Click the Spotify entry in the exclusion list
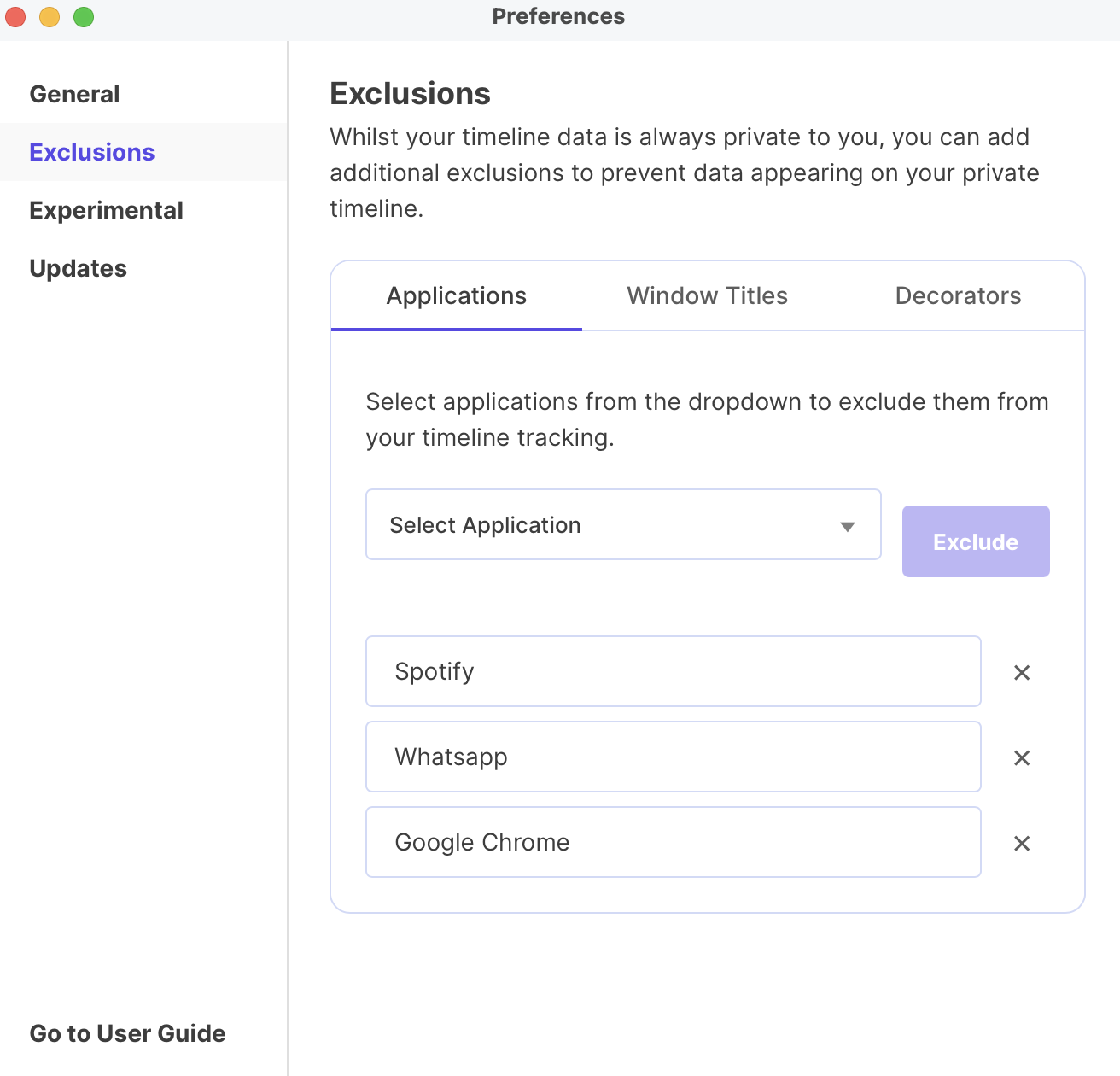1120x1076 pixels. point(674,671)
